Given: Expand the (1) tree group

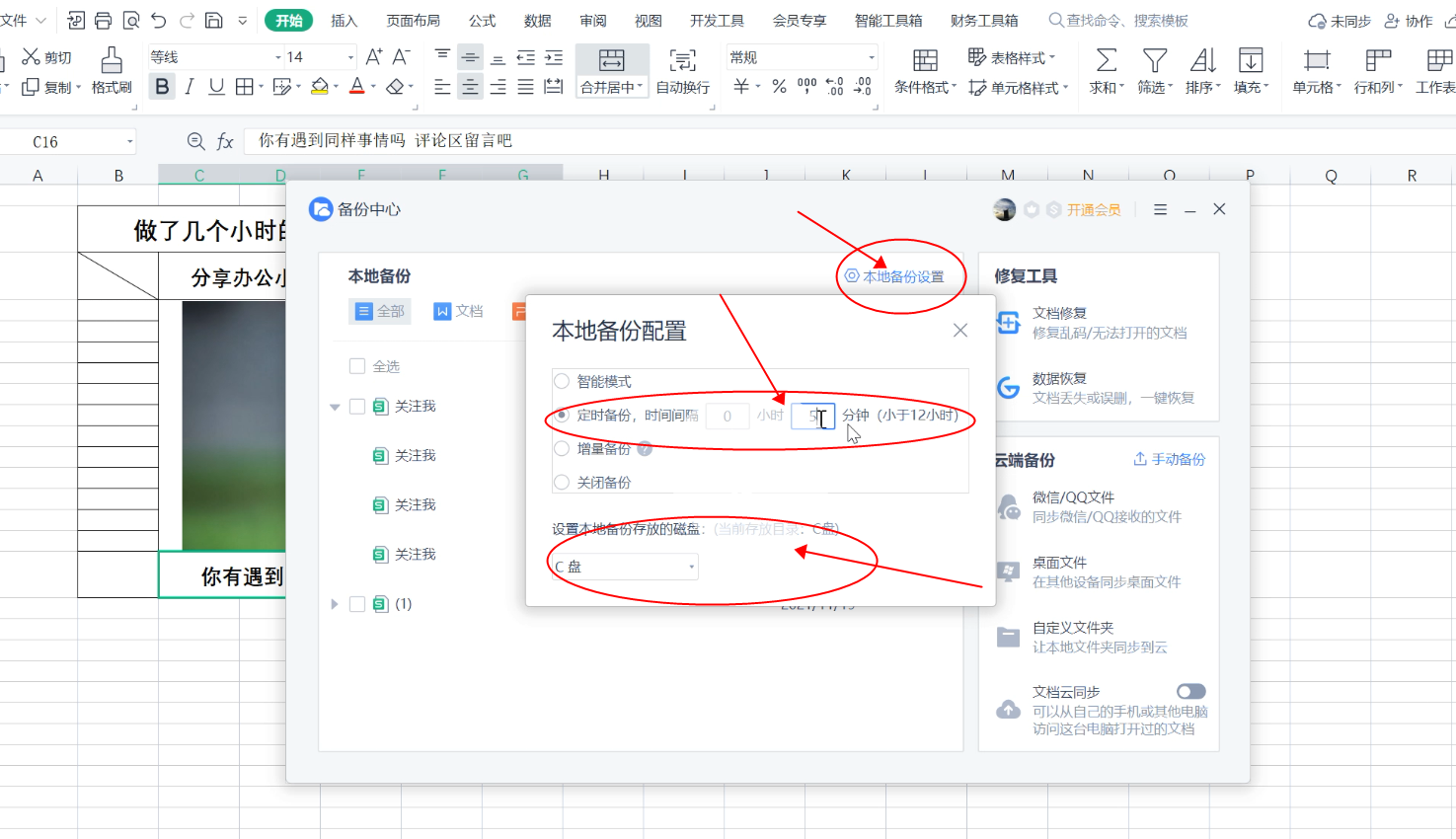Looking at the screenshot, I should [x=335, y=604].
